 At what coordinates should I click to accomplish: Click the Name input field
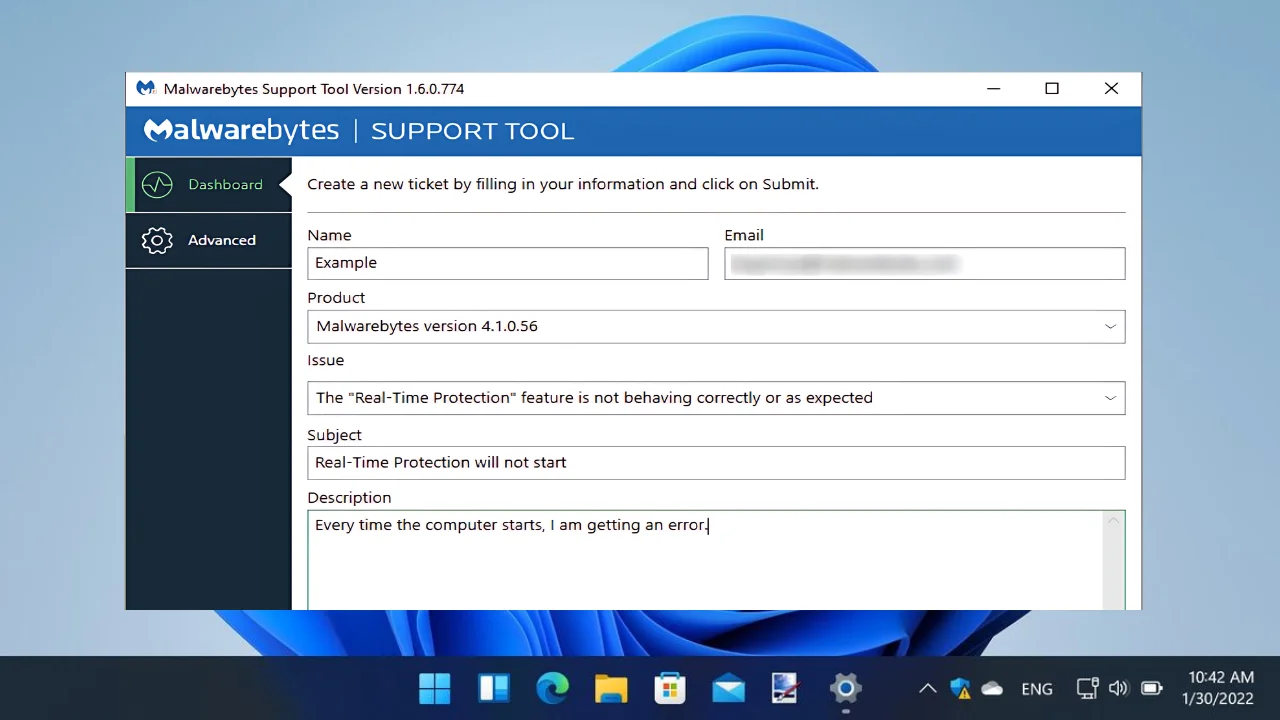[508, 263]
